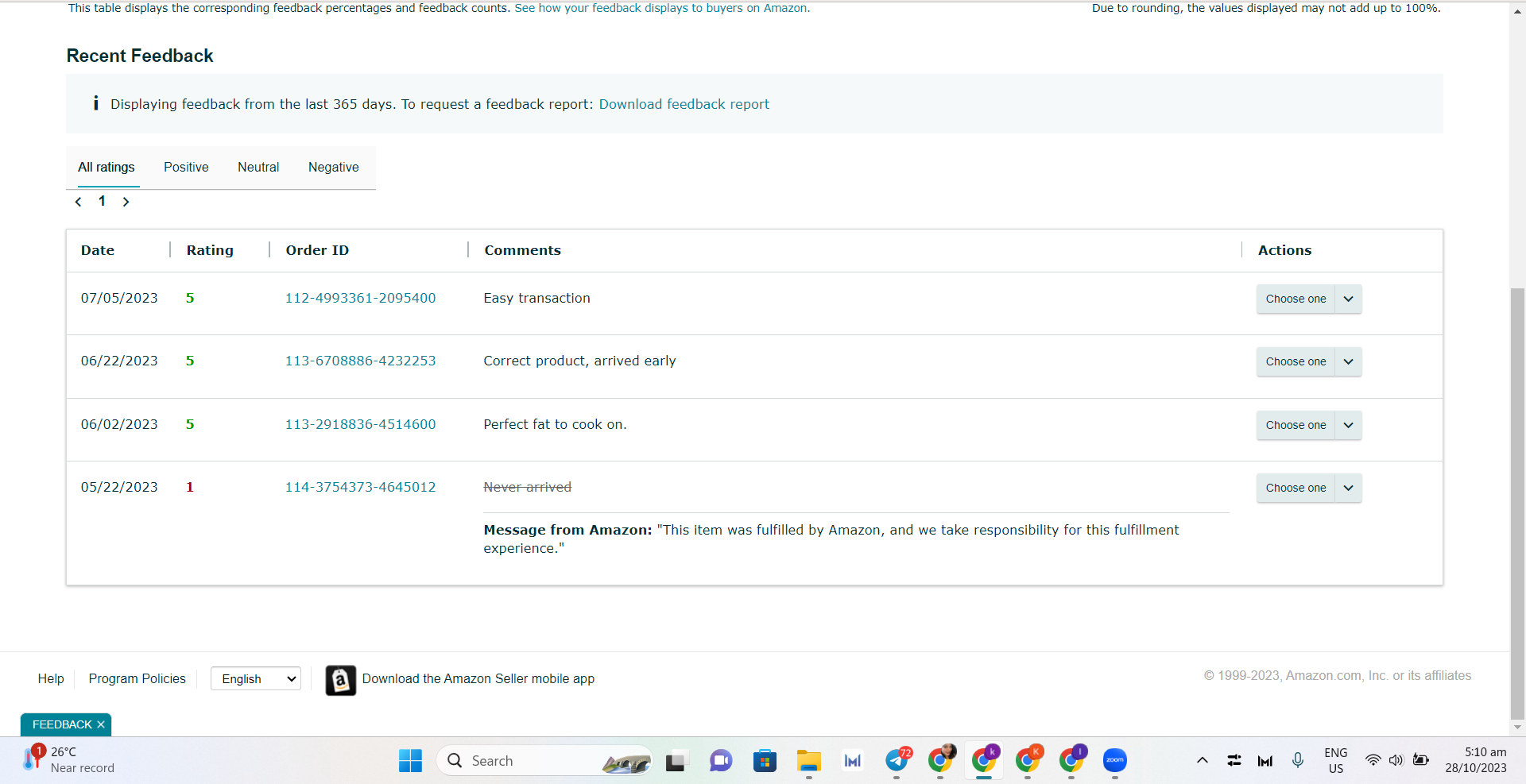Screen dimensions: 1526x784
Task: Open the weather widget showing 26°C
Action: point(69,759)
